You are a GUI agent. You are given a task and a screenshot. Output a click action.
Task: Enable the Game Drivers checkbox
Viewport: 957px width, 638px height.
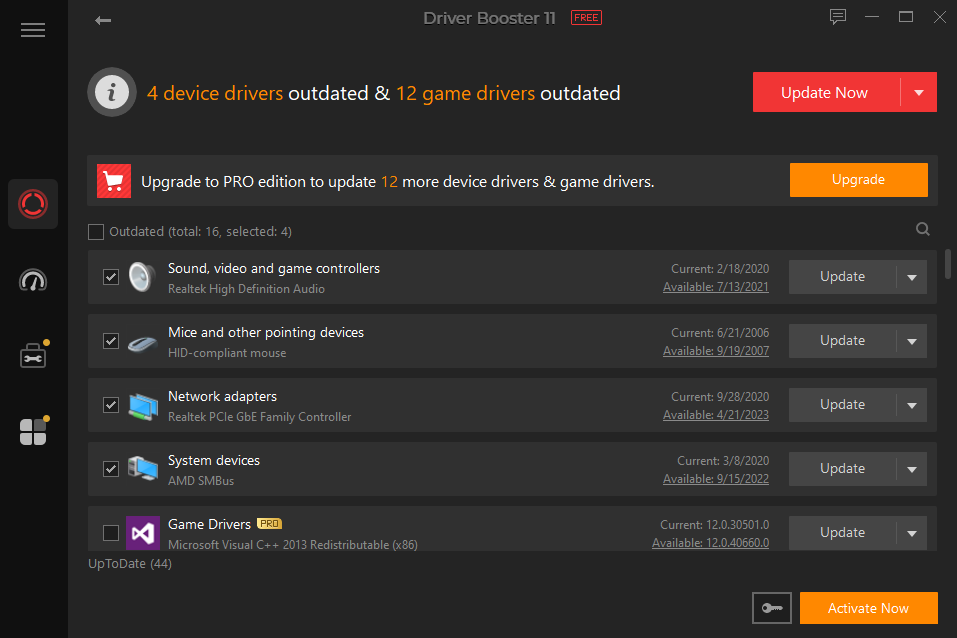point(111,532)
